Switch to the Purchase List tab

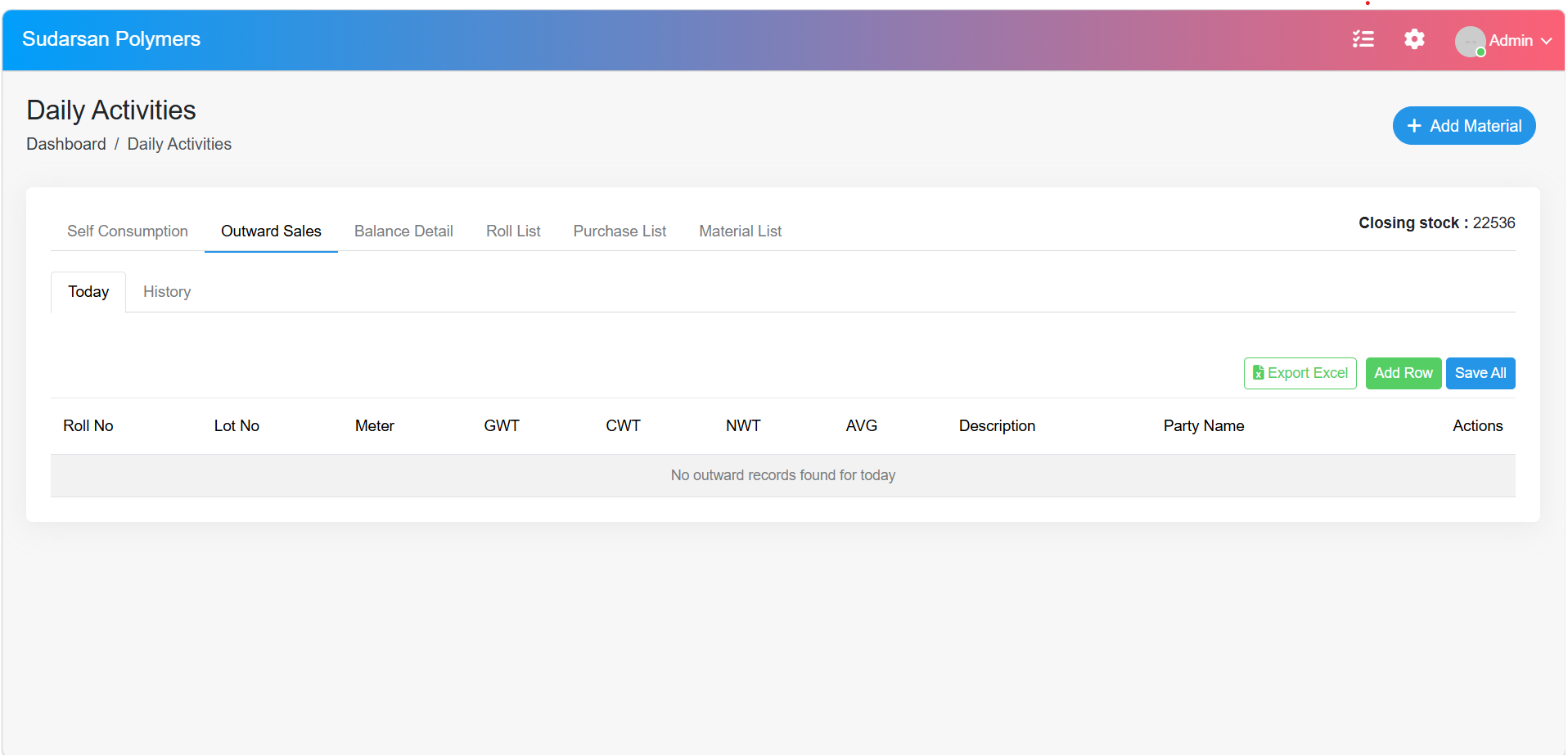(620, 231)
